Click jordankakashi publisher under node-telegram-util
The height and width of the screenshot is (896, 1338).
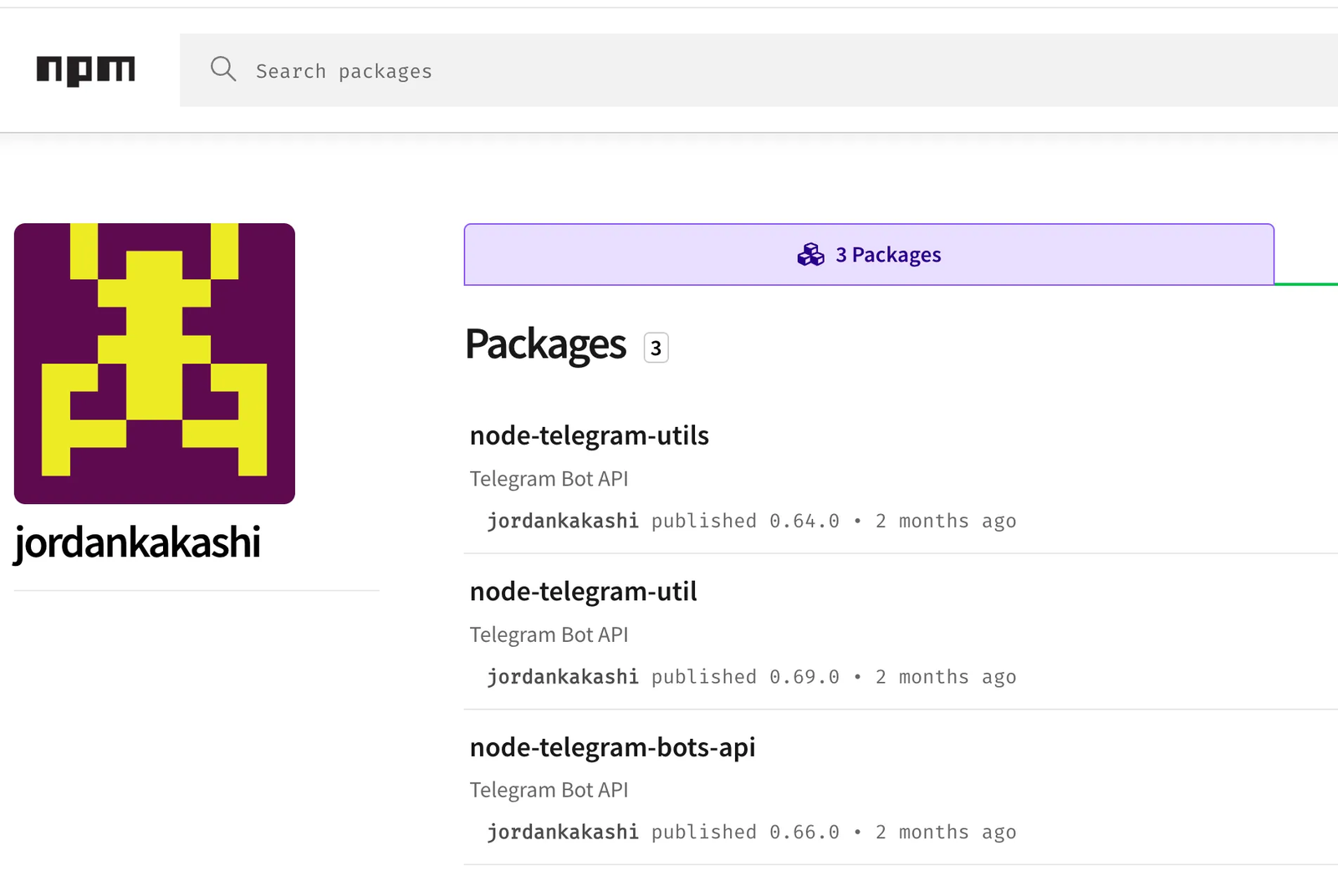563,677
